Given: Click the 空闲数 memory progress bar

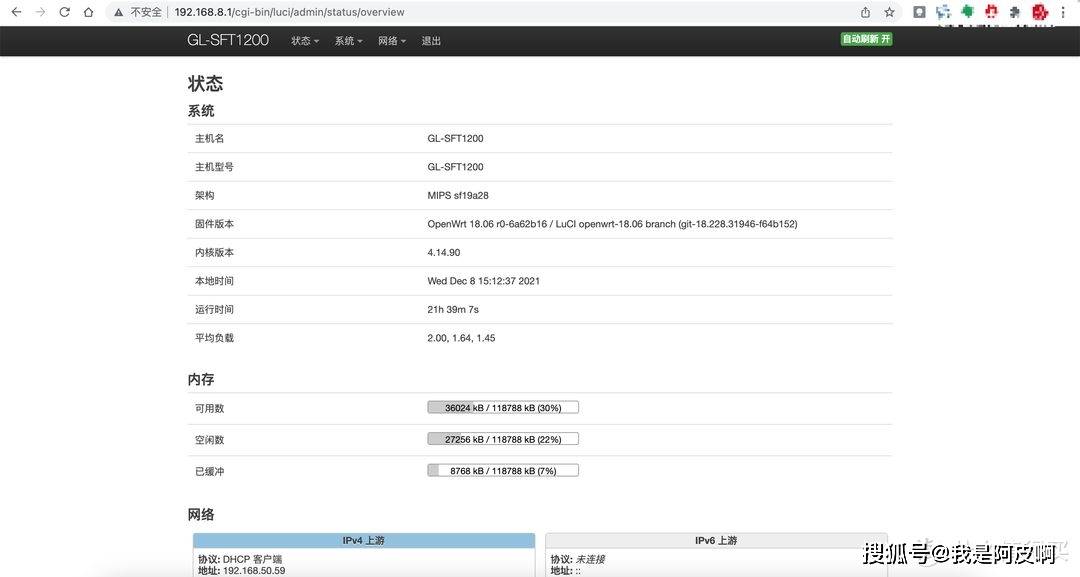Looking at the screenshot, I should point(503,439).
